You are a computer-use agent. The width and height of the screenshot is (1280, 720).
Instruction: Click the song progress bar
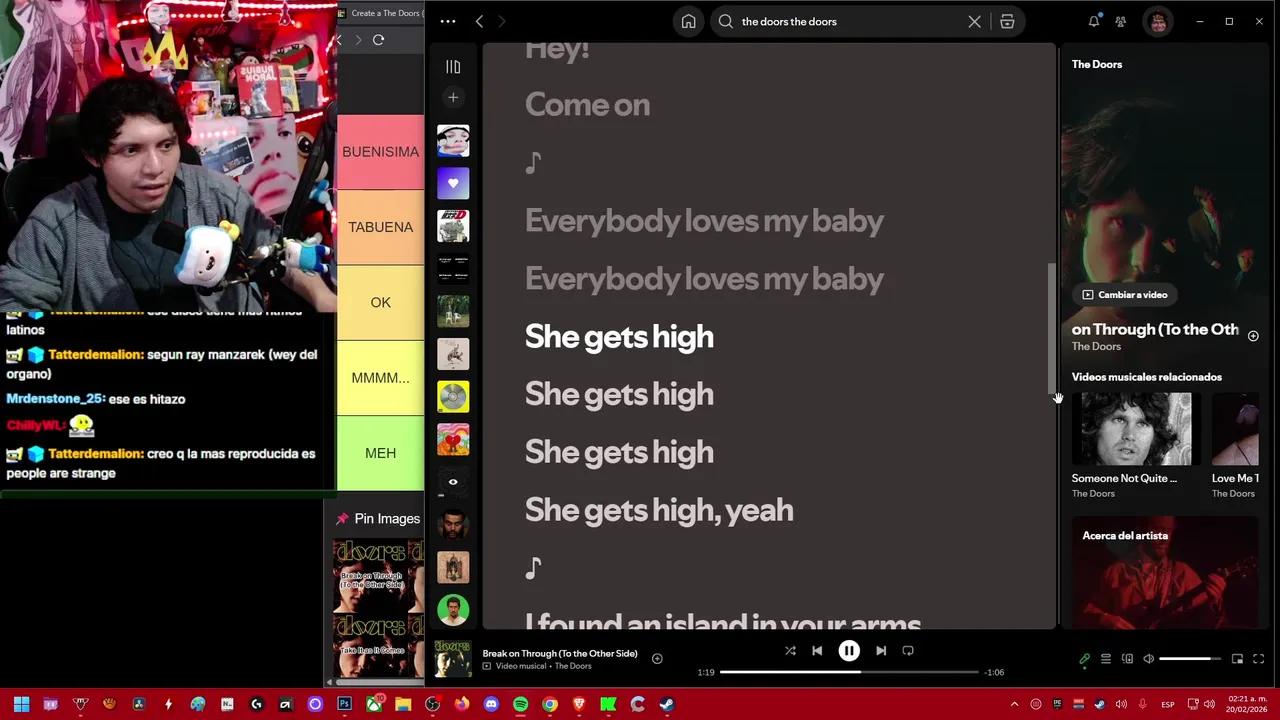coord(849,672)
